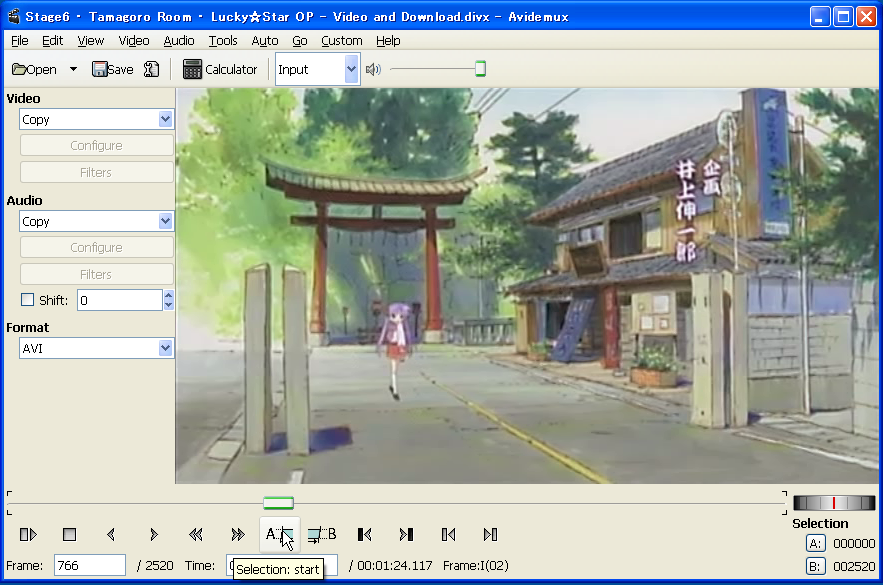
Task: Set selection end marker B
Action: 322,534
